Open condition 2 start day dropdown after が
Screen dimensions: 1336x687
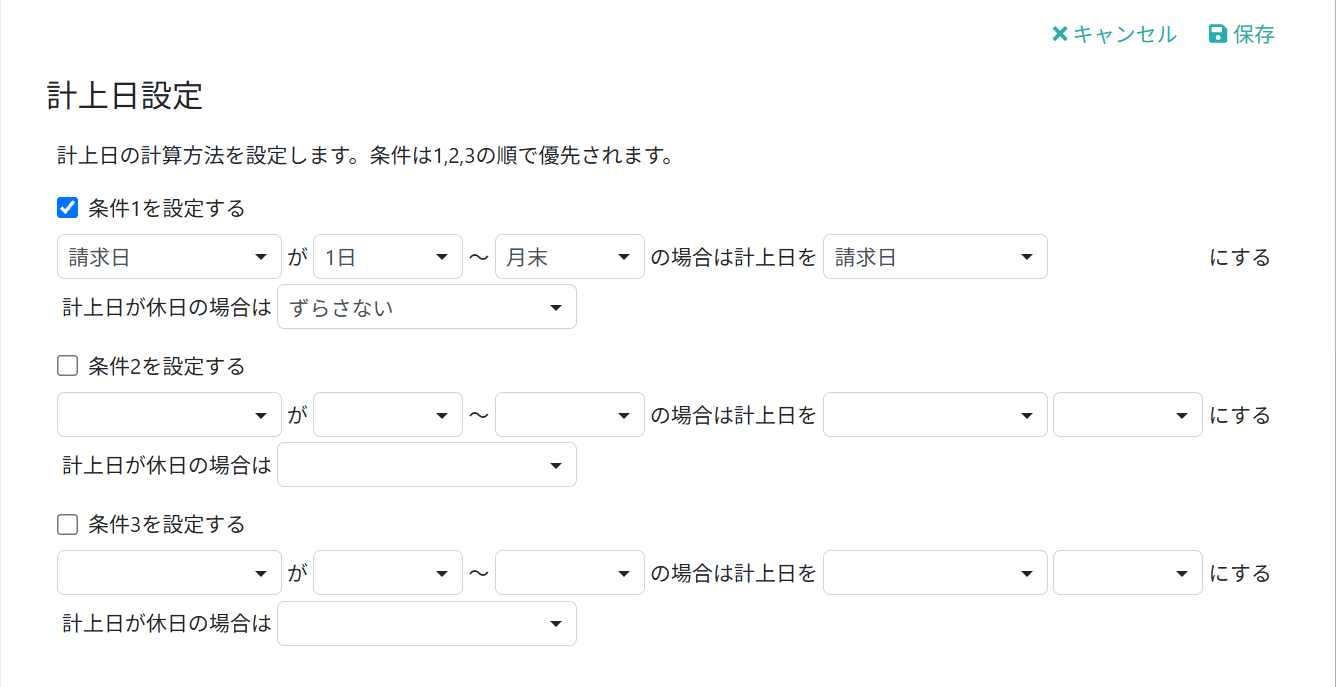click(x=388, y=415)
